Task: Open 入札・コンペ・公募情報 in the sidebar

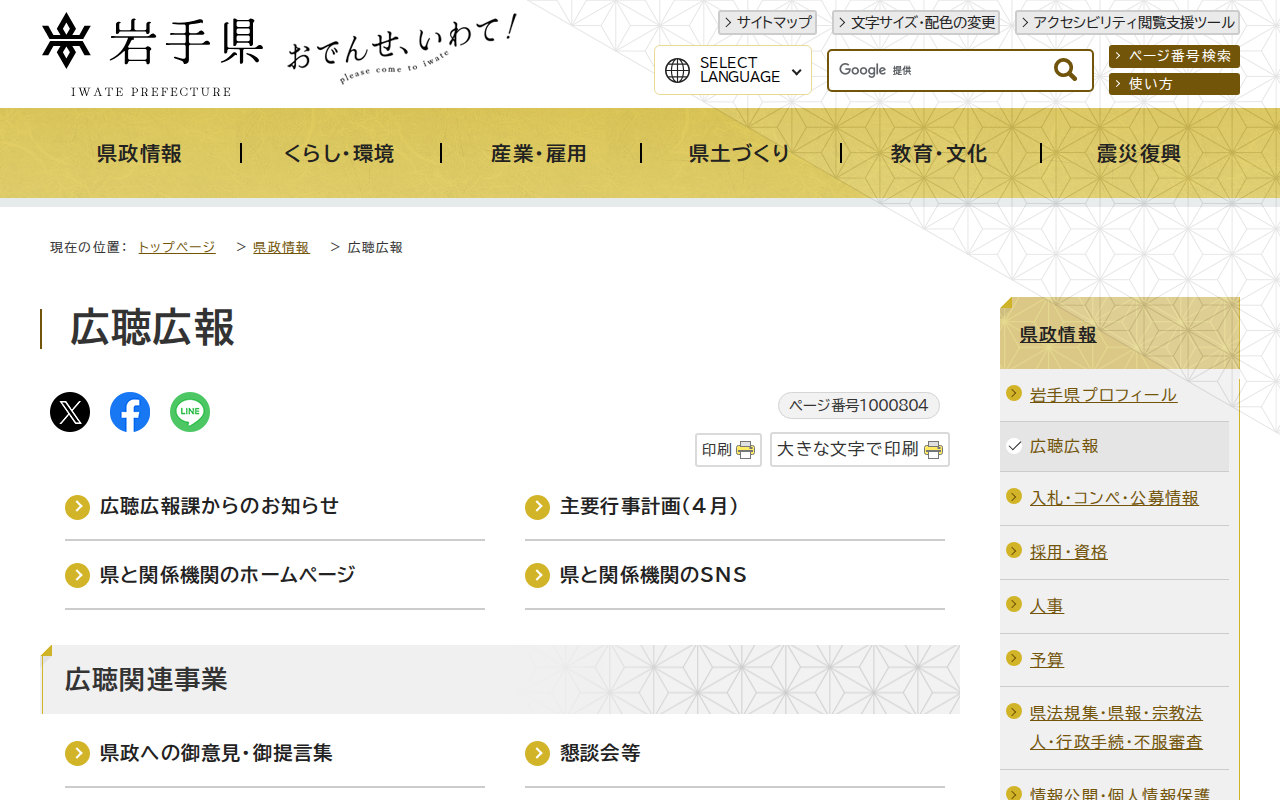Action: pos(1115,497)
